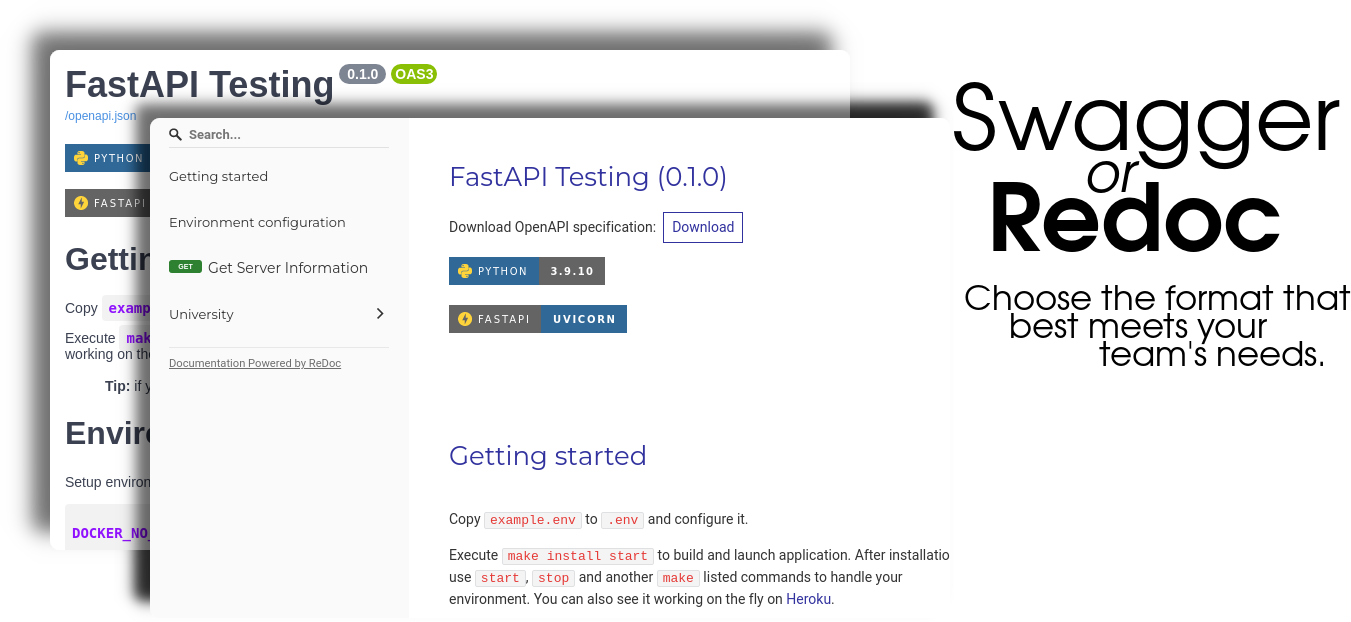Click the FastAPI Testing (0.1.0) ReDoc heading
Image resolution: width=1351 pixels, height=622 pixels.
[588, 177]
